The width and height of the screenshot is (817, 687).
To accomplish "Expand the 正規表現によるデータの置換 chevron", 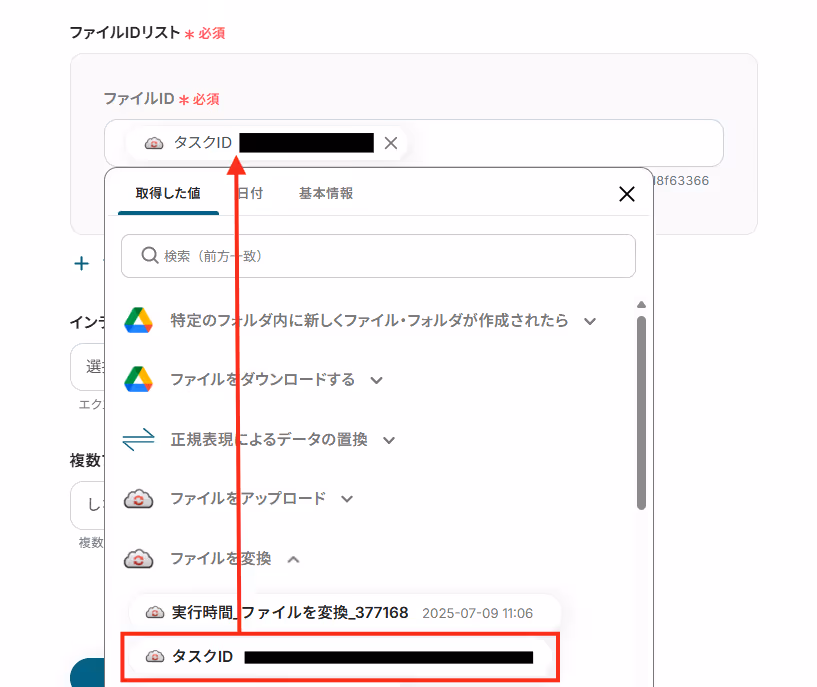I will click(389, 440).
